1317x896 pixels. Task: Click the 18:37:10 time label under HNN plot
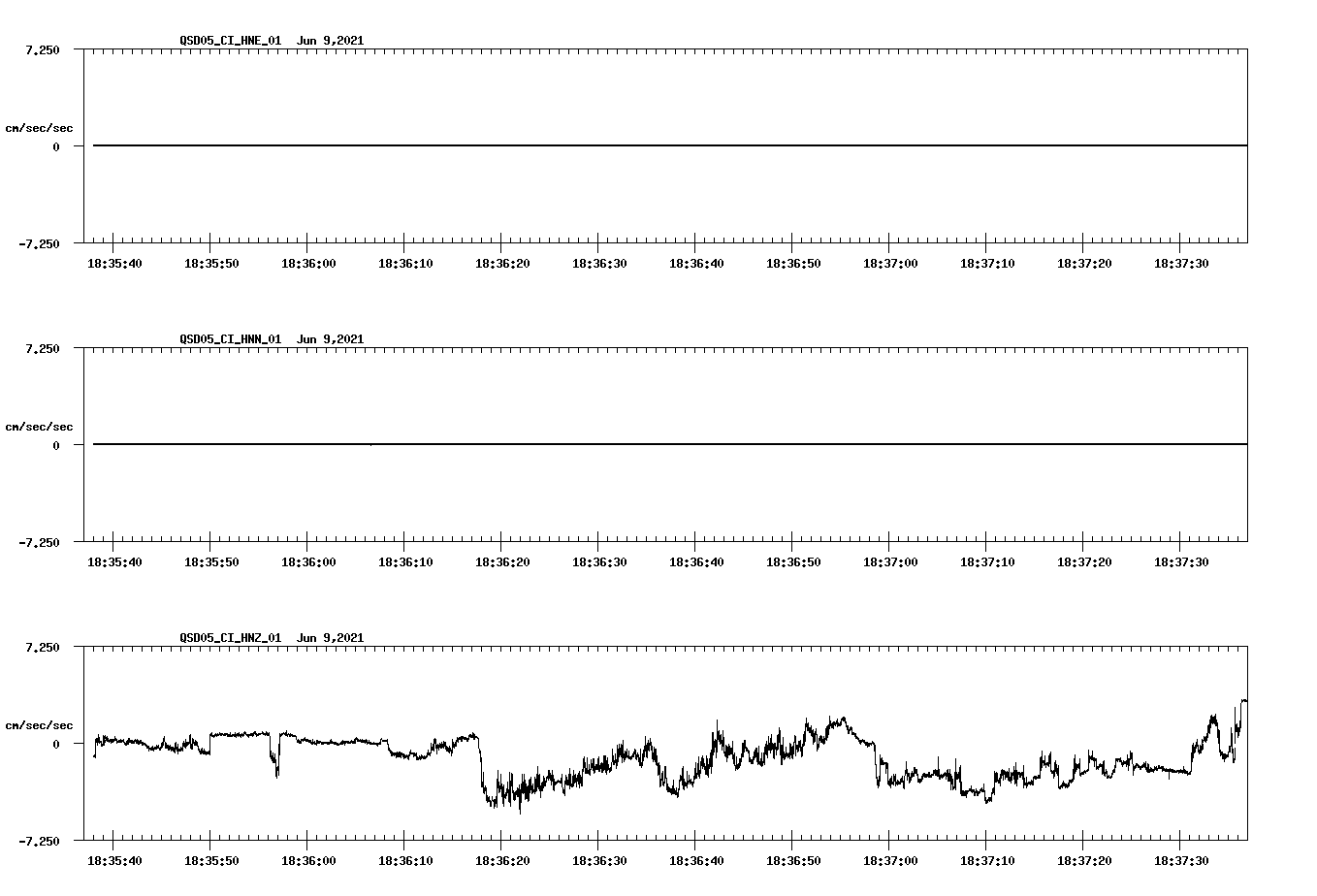(x=987, y=562)
